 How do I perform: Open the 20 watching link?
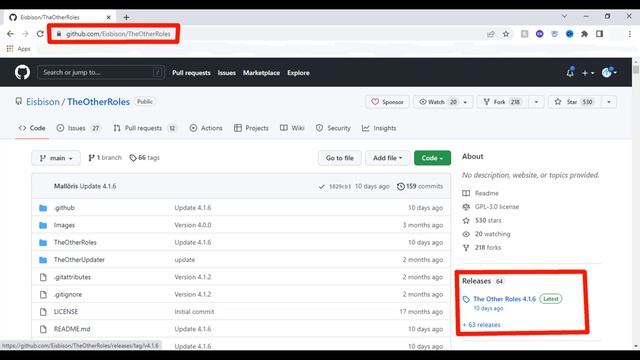pyautogui.click(x=486, y=234)
